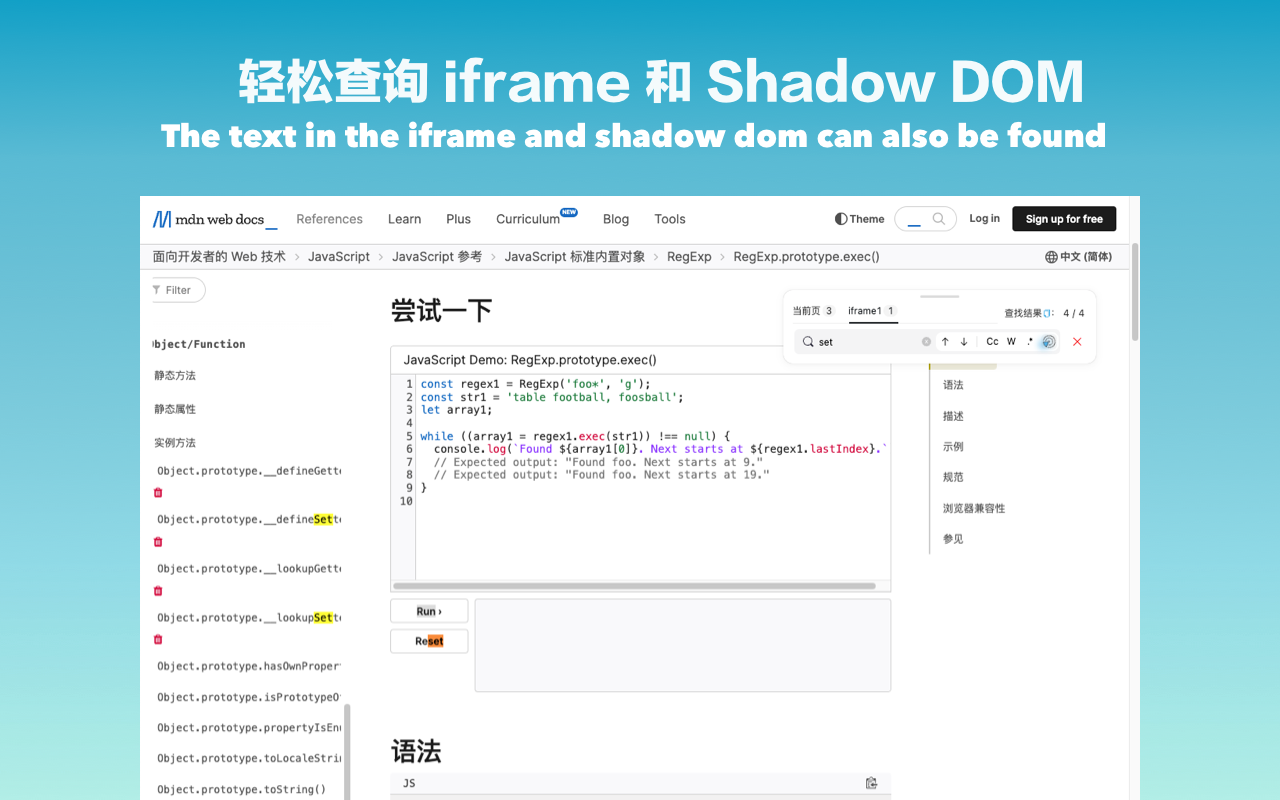The image size is (1280, 800).
Task: Click the page vertical scrollbar thumb
Action: click(x=1135, y=291)
